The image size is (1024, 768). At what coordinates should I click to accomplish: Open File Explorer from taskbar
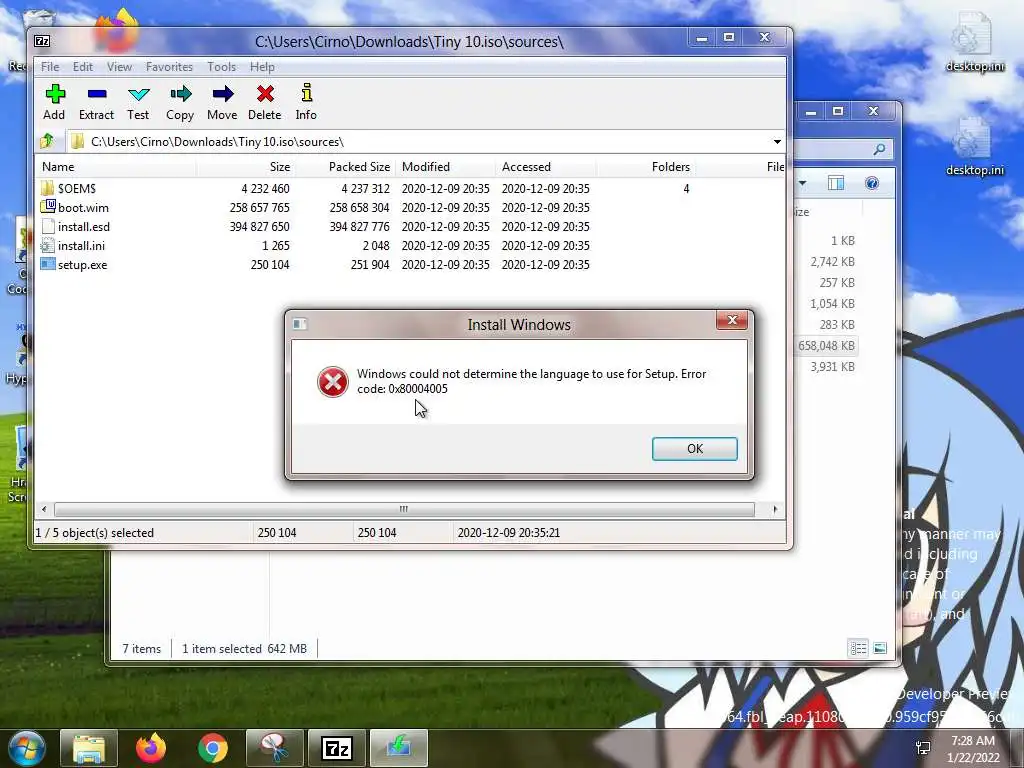tap(89, 748)
